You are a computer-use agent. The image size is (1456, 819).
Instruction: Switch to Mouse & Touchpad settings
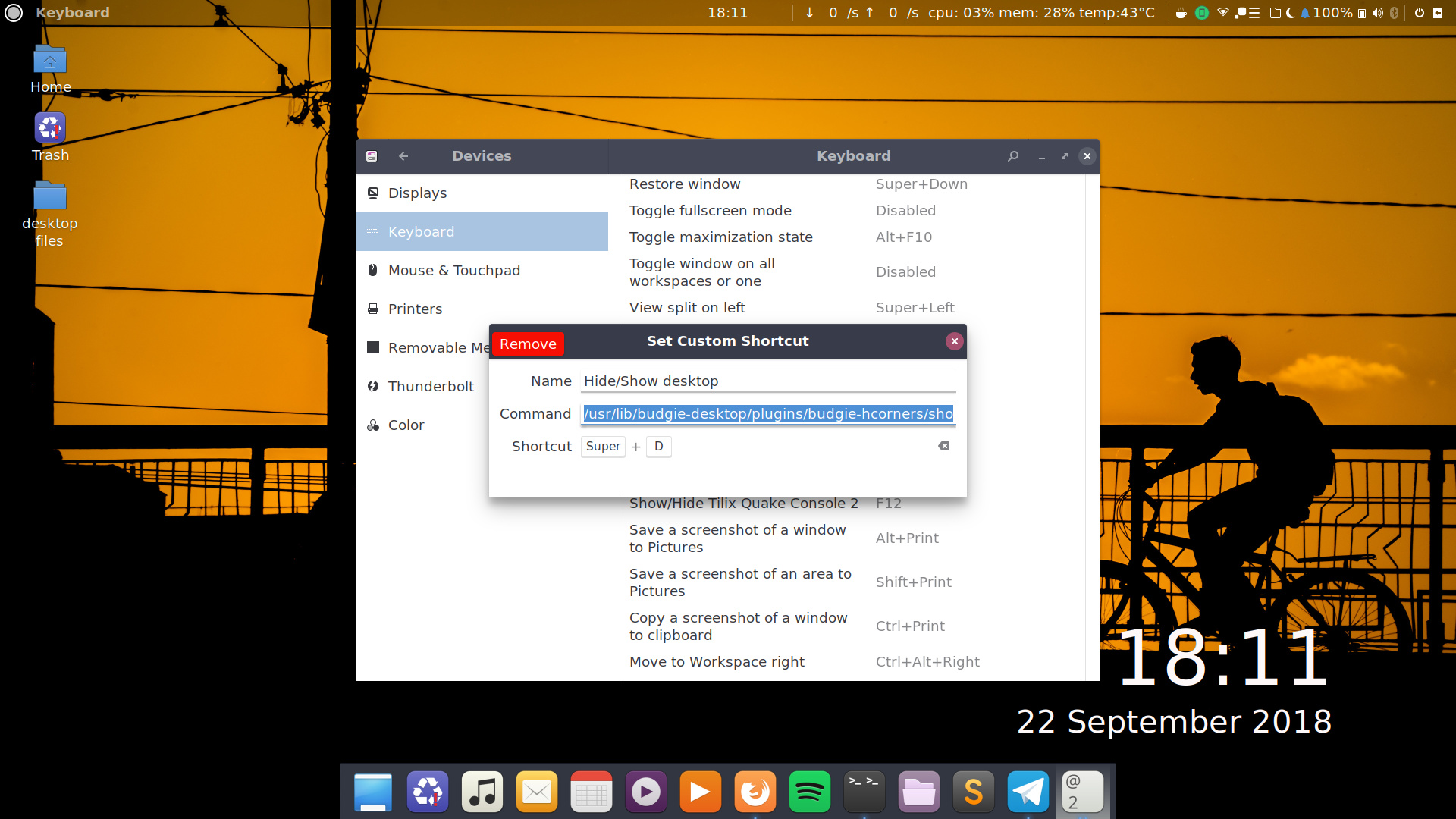tap(454, 270)
